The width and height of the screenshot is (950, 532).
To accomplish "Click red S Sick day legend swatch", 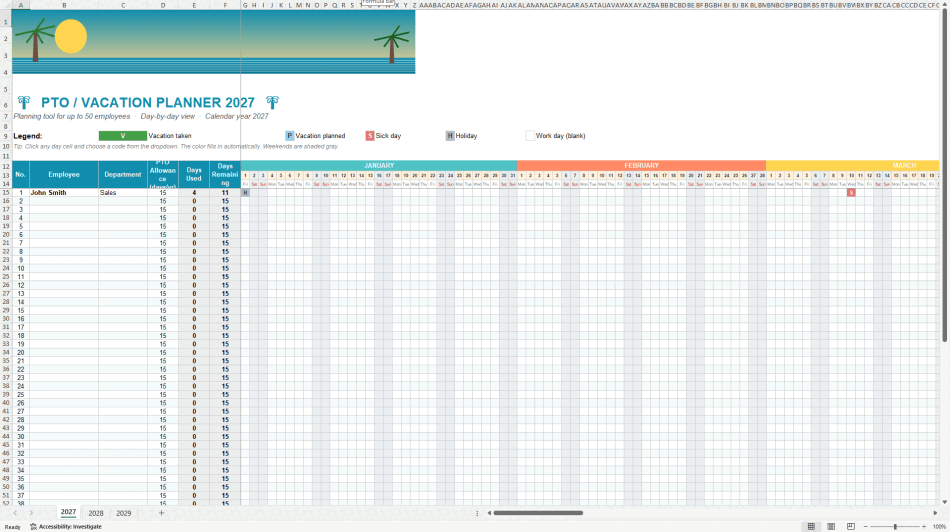I will point(370,136).
